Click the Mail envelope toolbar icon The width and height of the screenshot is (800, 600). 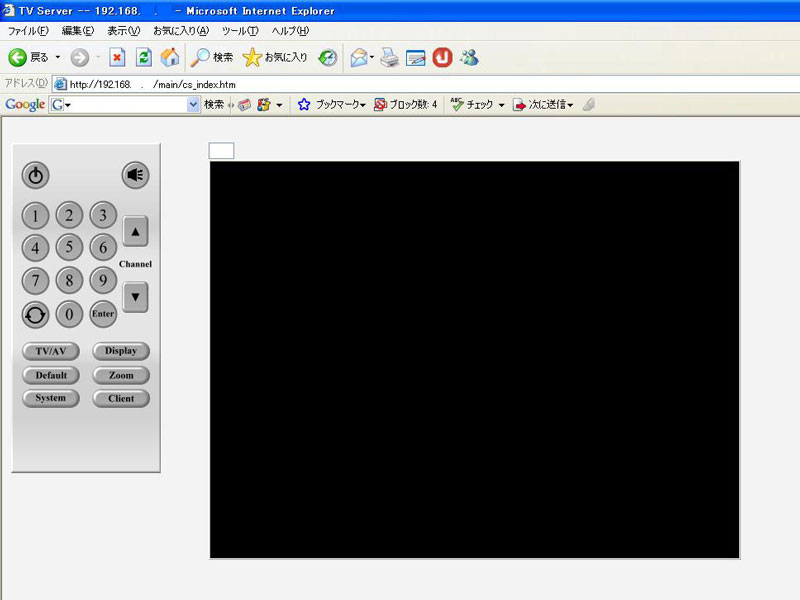click(359, 58)
